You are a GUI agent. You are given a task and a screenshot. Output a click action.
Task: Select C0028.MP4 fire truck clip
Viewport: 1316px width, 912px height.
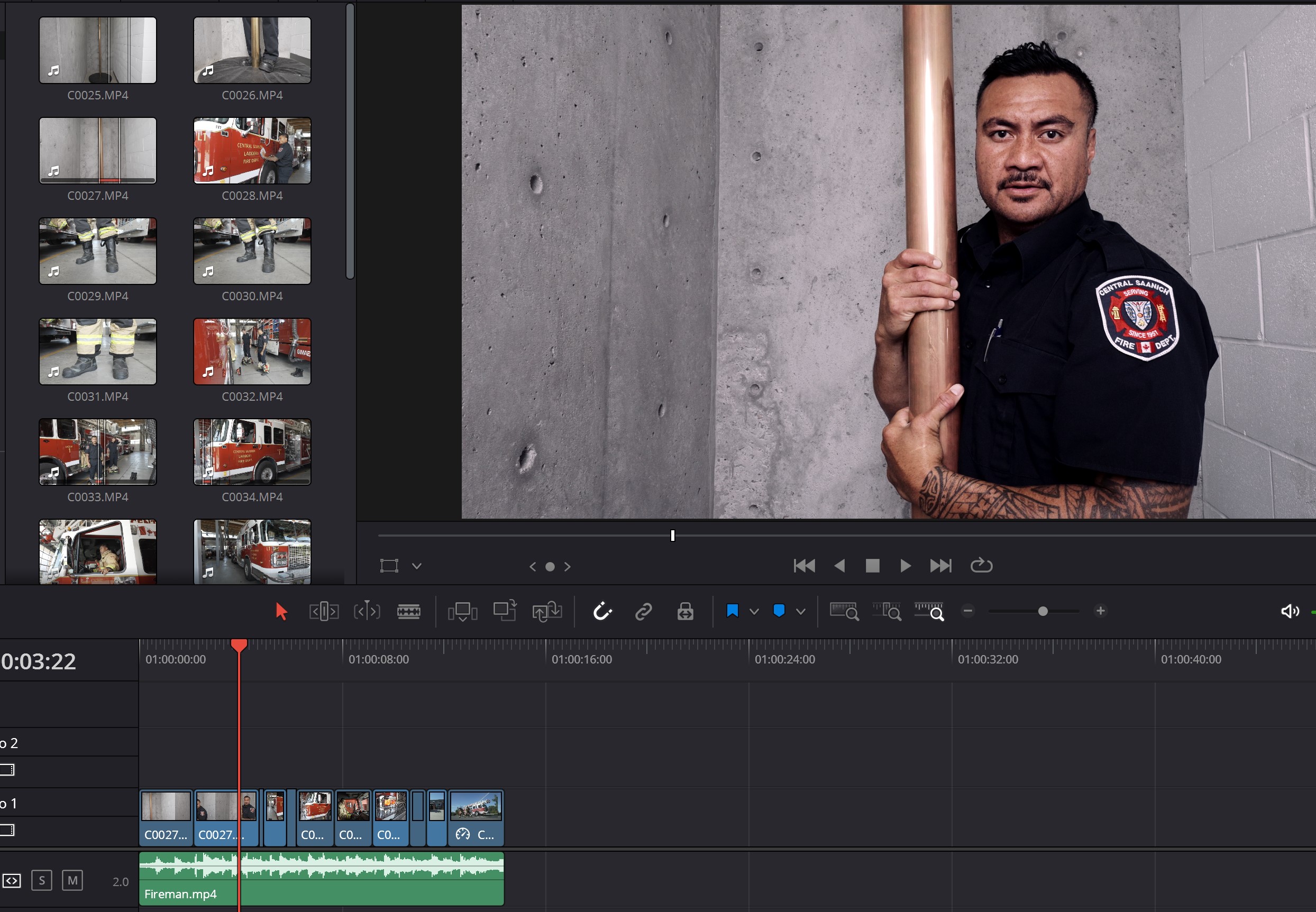[x=252, y=151]
